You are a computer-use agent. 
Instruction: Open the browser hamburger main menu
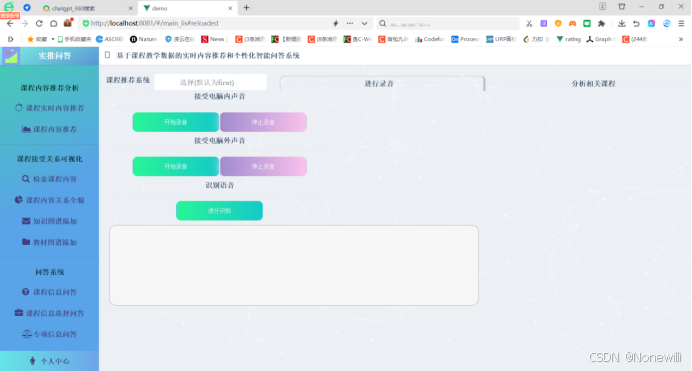[681, 23]
